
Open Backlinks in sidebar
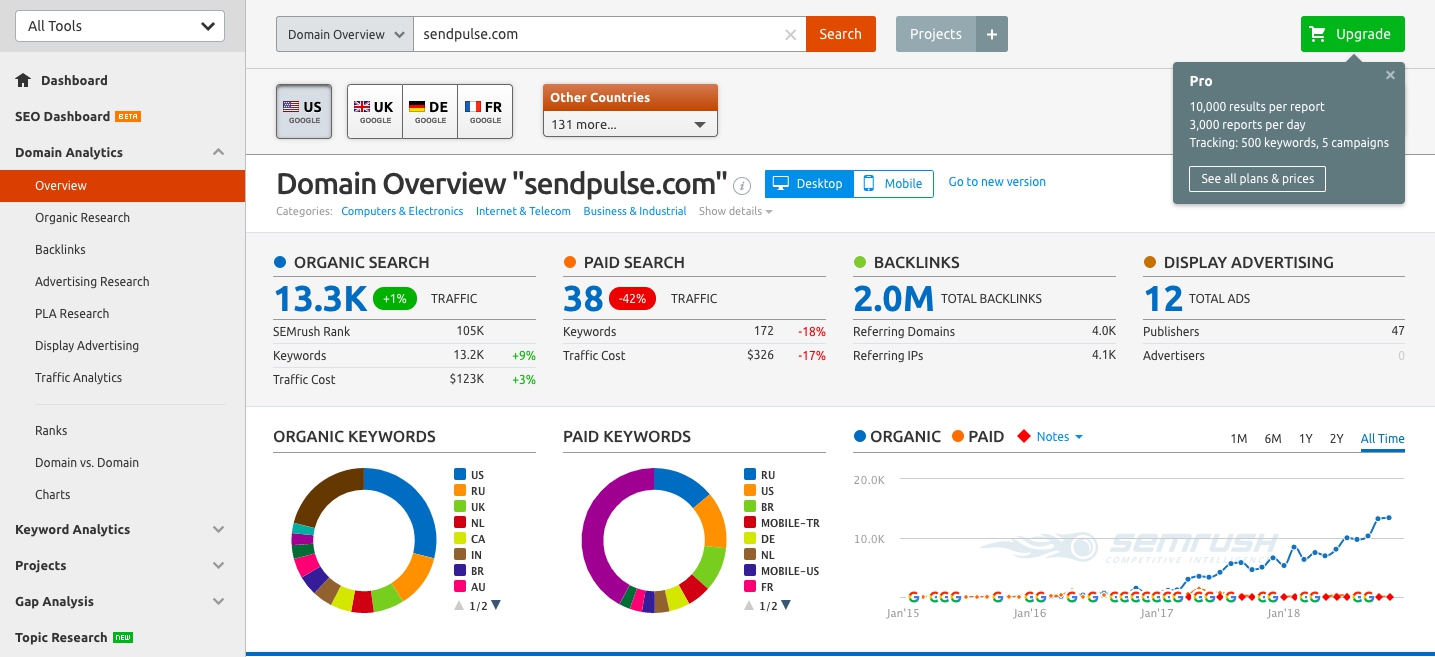tap(60, 250)
